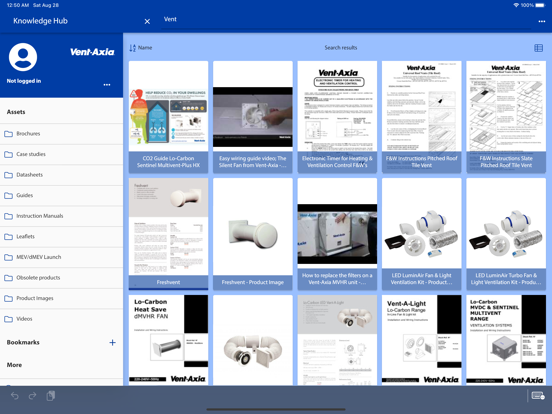Open Vent-A-Light Lo-Carbon Range manual
The width and height of the screenshot is (552, 414).
click(x=421, y=340)
